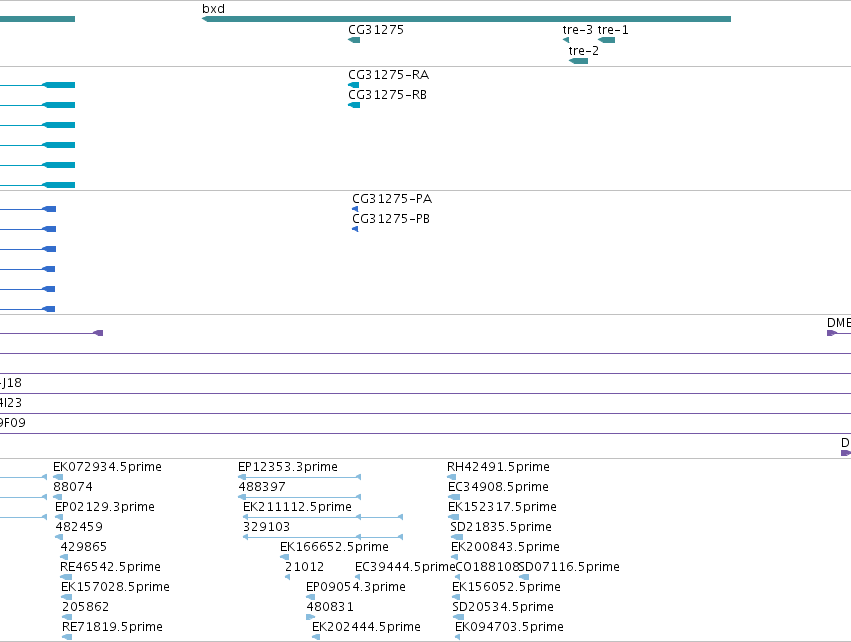Select the bxd gene bar
Image resolution: width=851 pixels, height=642 pixels.
point(466,19)
